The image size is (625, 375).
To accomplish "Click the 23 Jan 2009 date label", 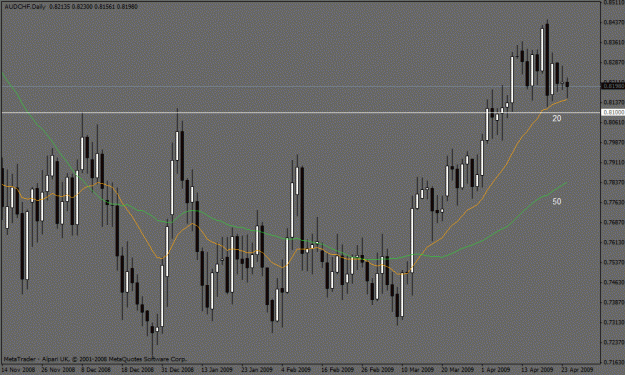I will [257, 369].
